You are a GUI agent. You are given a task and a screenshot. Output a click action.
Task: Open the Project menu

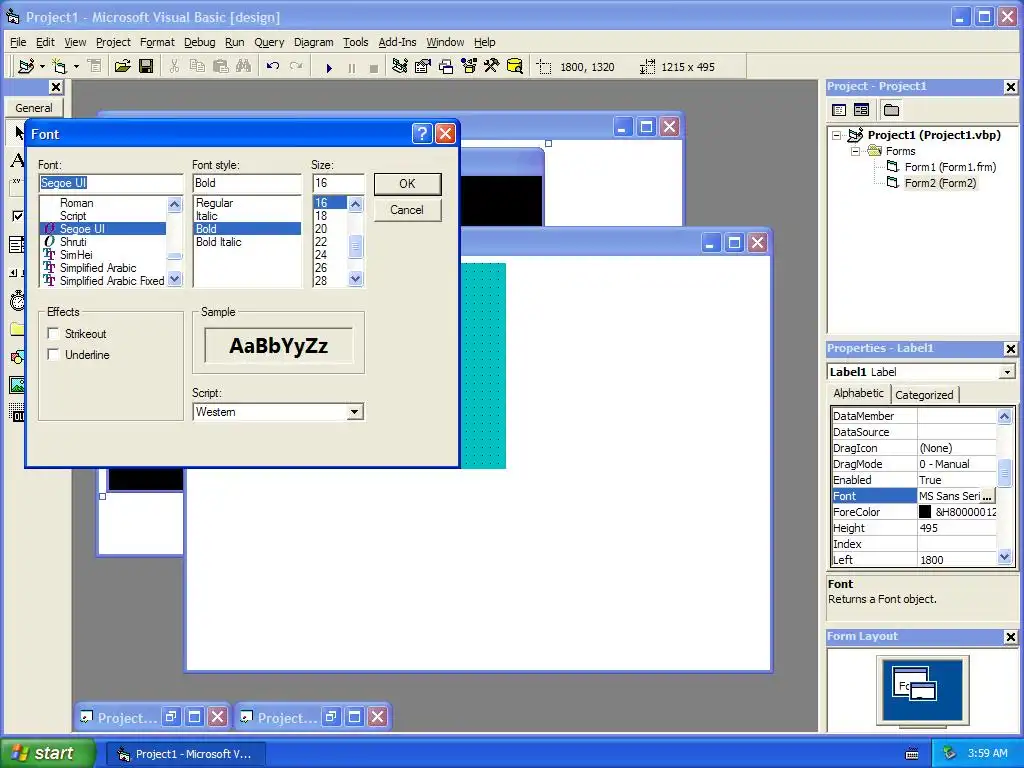113,42
